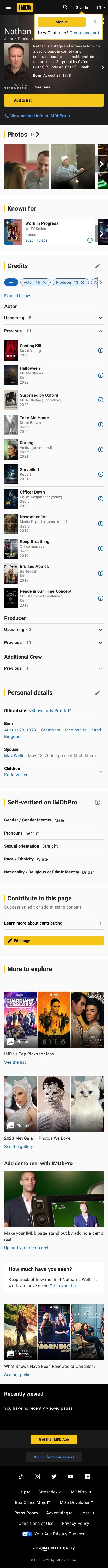Open the hamburger menu icon
This screenshot has width=108, height=1568.
point(8,7)
